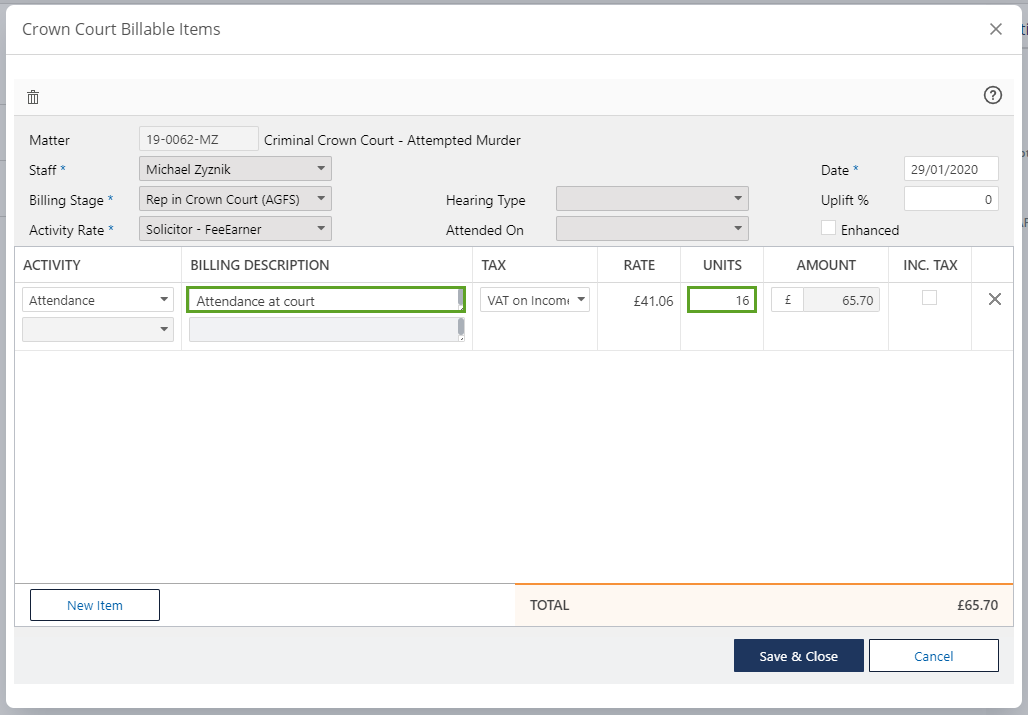Open the Staff dropdown showing Michael Zyznik
Viewport: 1028px width, 715px height.
(x=235, y=169)
